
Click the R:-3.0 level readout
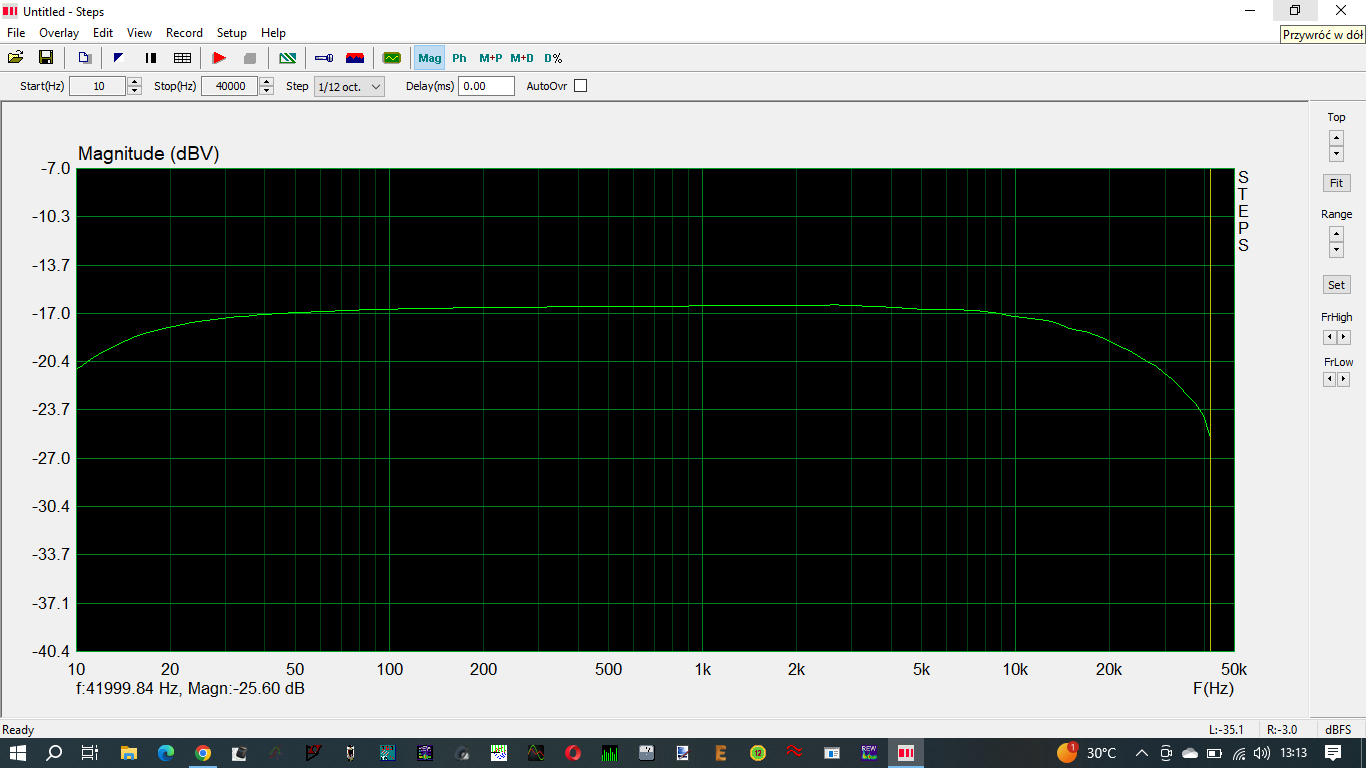click(1282, 730)
